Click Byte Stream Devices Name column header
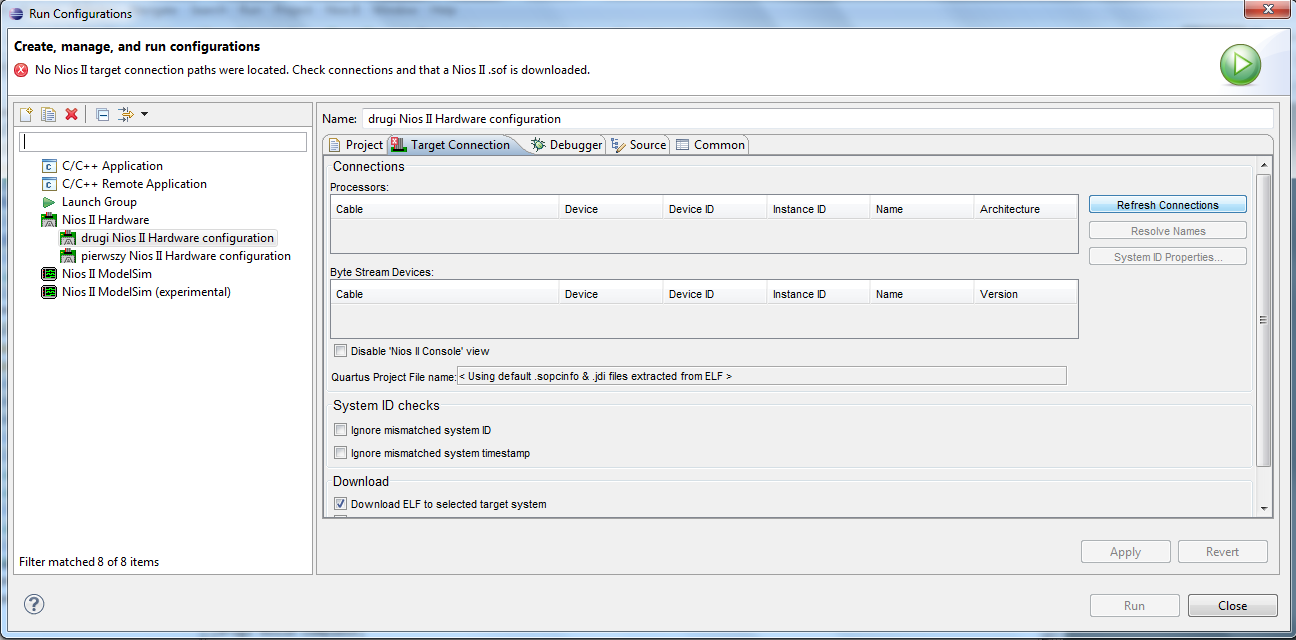1296x640 pixels. [x=921, y=294]
